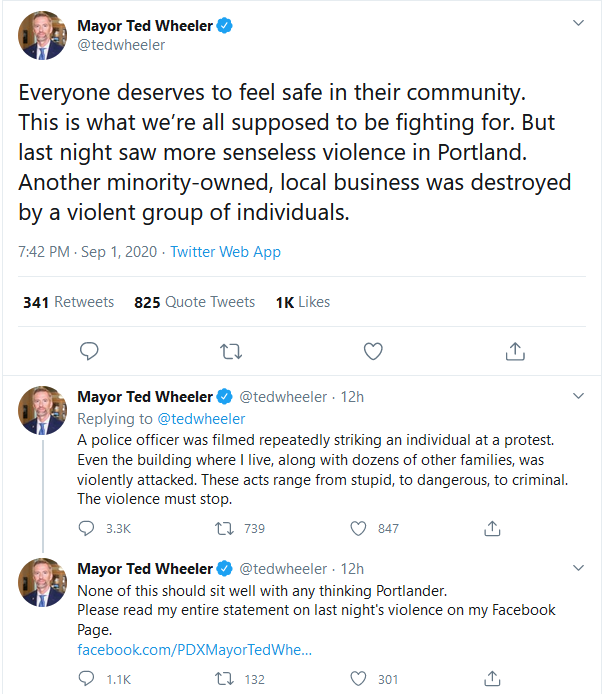Open the main tweet's chevron options menu
This screenshot has width=609, height=694.
coord(578,23)
